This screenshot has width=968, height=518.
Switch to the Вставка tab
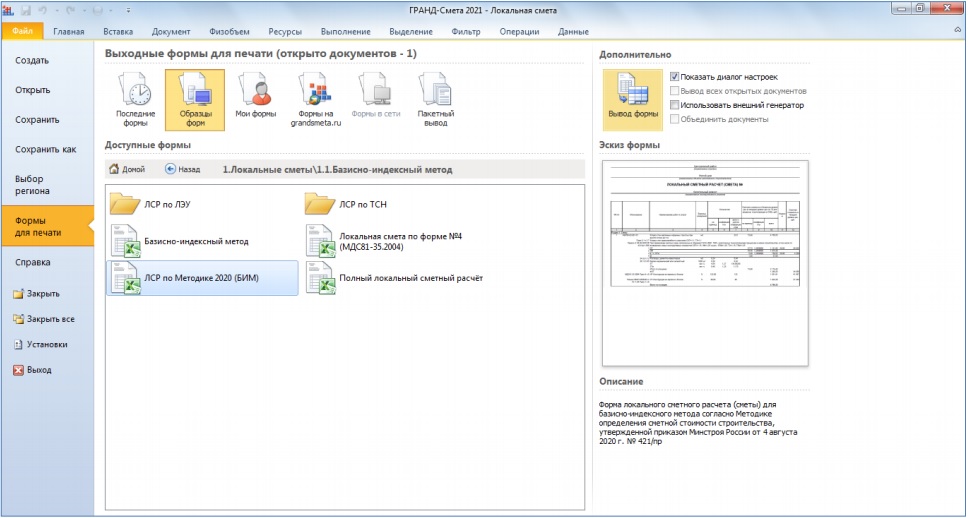coord(118,31)
